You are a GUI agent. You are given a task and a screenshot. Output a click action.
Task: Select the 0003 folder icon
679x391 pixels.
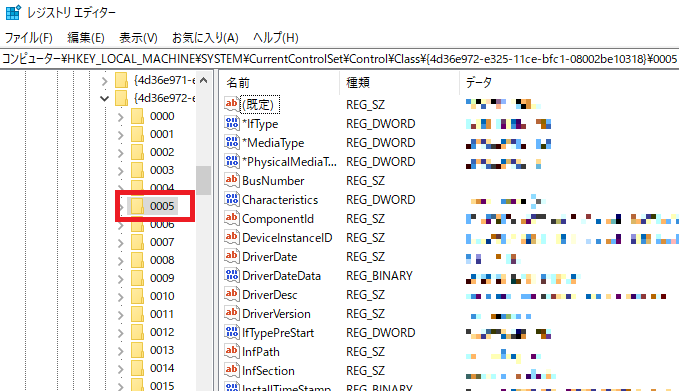pos(137,170)
